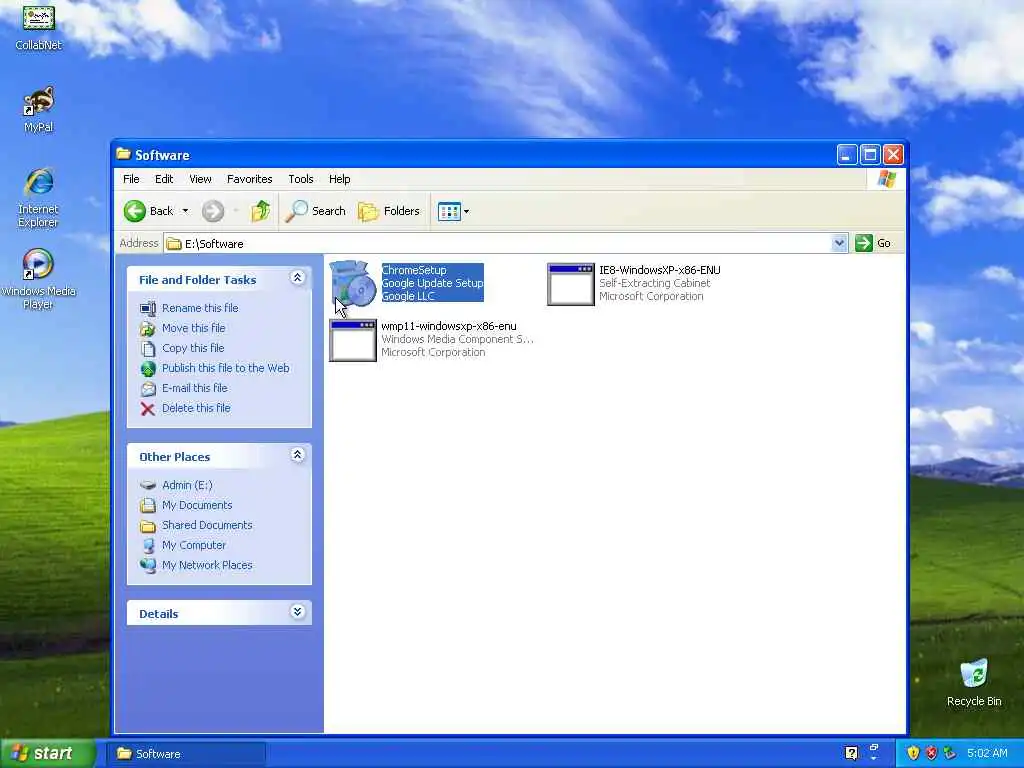Click Copy this file

tap(193, 348)
